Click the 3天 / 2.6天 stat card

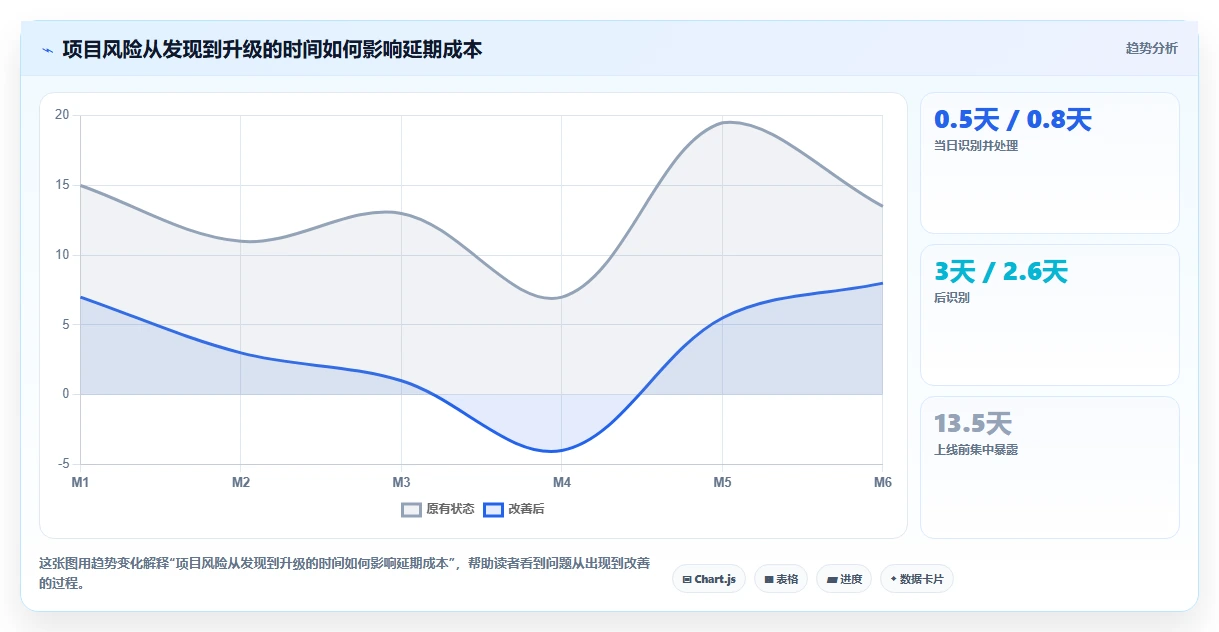1050,315
